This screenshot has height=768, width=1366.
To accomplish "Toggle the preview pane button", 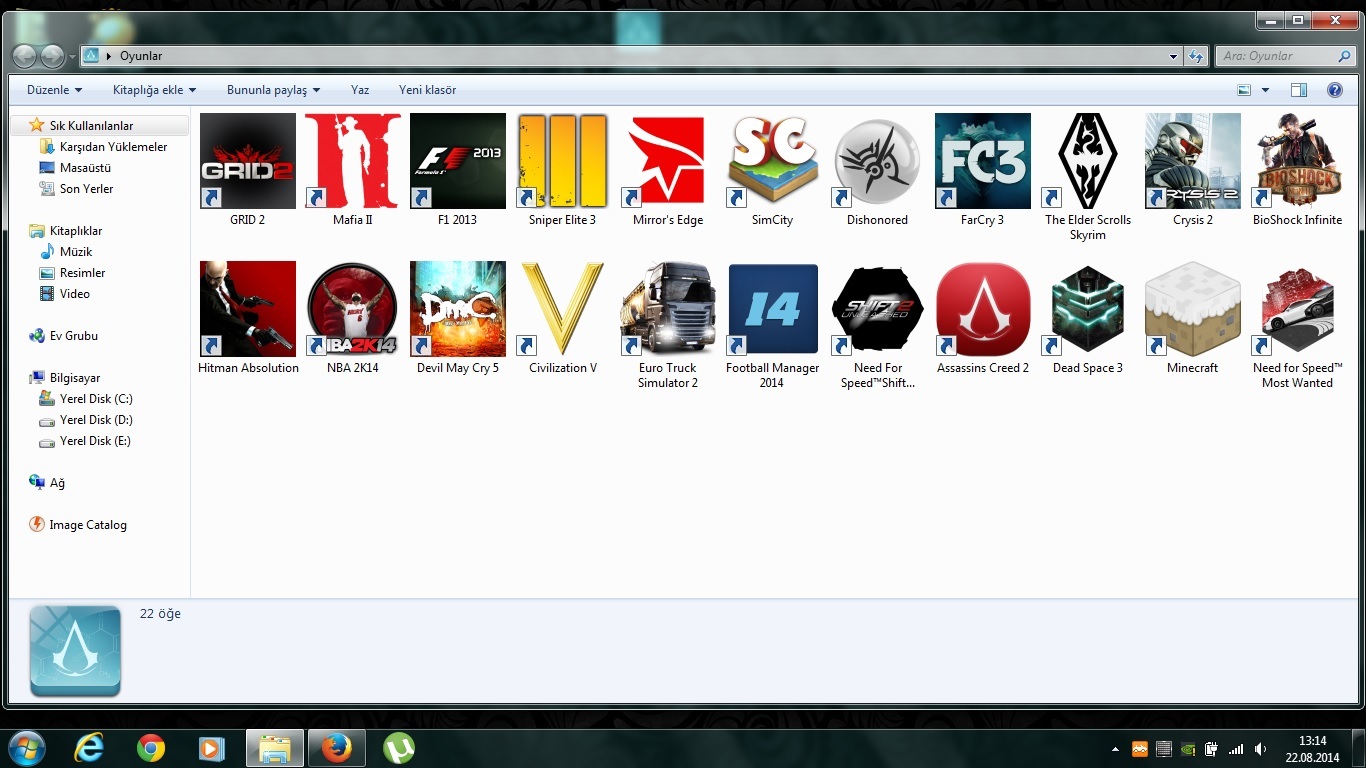I will [x=1298, y=90].
